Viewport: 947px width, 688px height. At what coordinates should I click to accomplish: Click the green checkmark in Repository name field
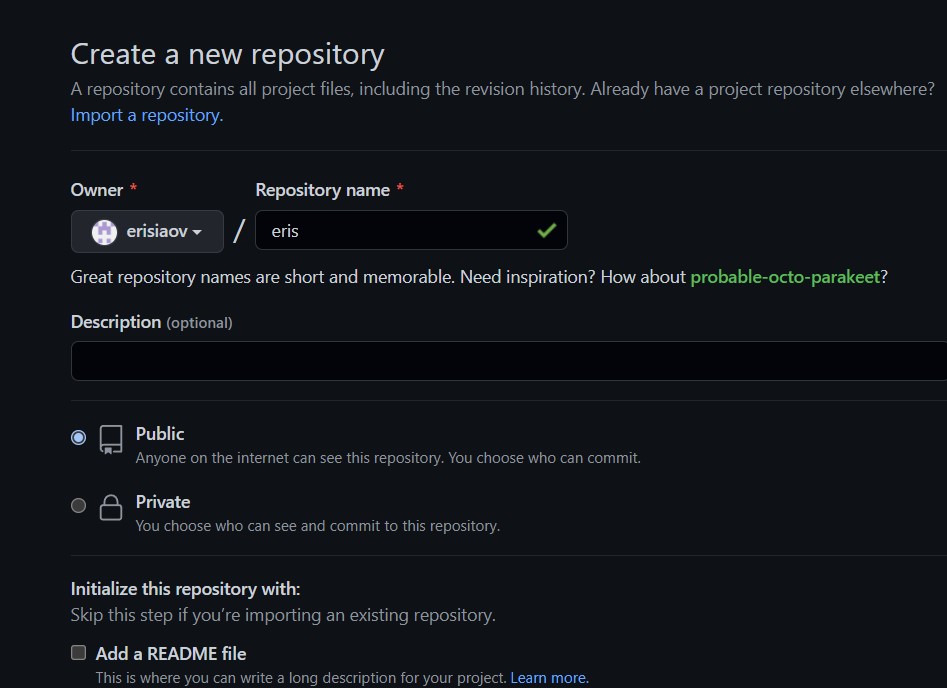[x=547, y=230]
